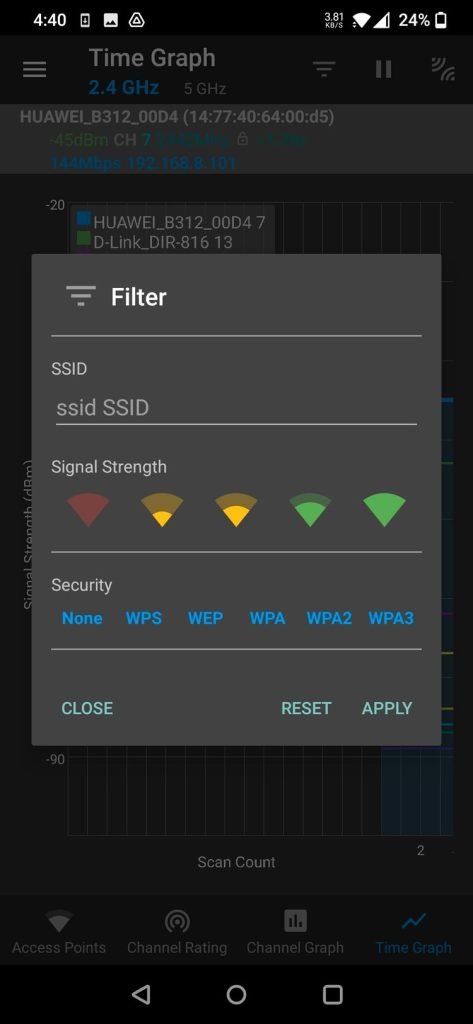The width and height of the screenshot is (473, 1024).
Task: Tap the pause scanning icon
Action: pos(383,69)
